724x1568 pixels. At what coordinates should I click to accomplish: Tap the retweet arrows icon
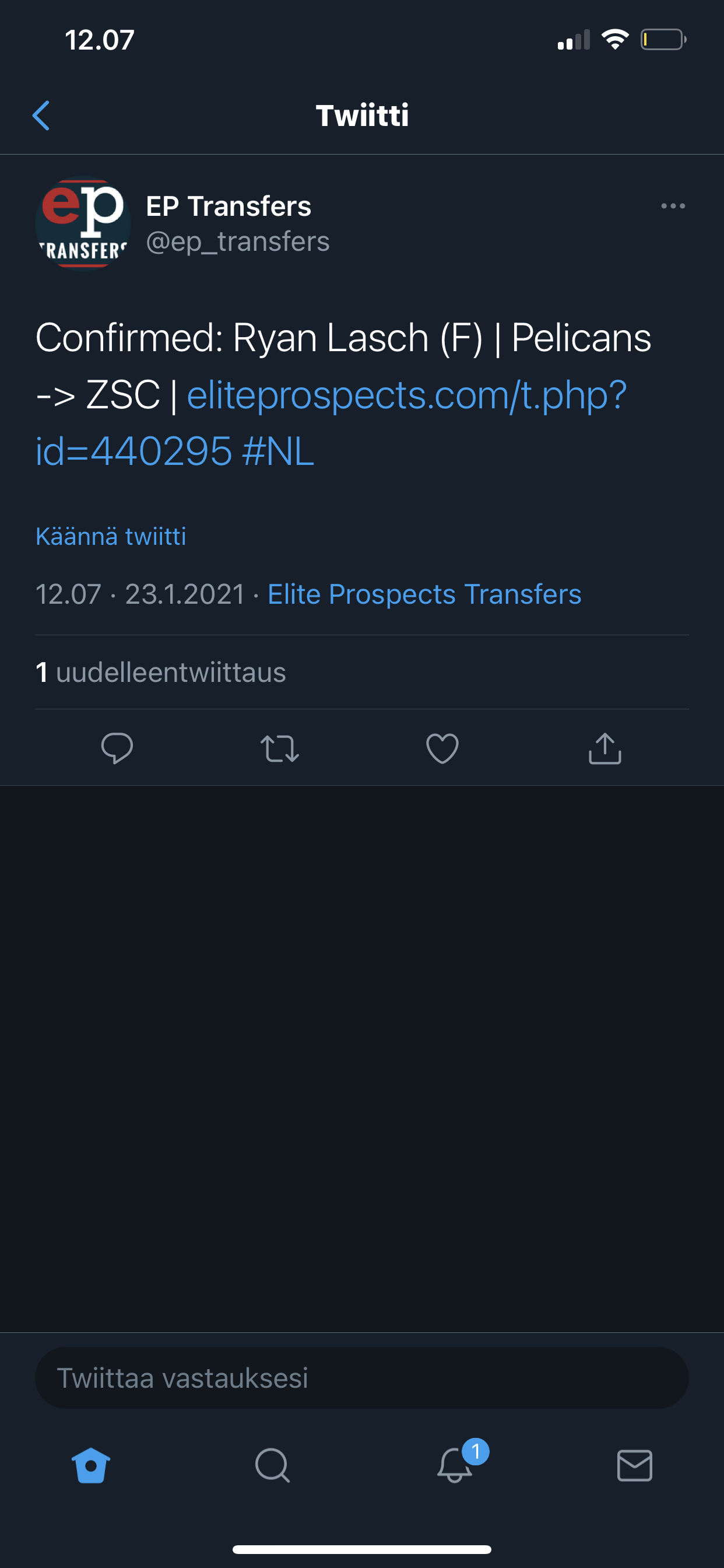tap(279, 748)
